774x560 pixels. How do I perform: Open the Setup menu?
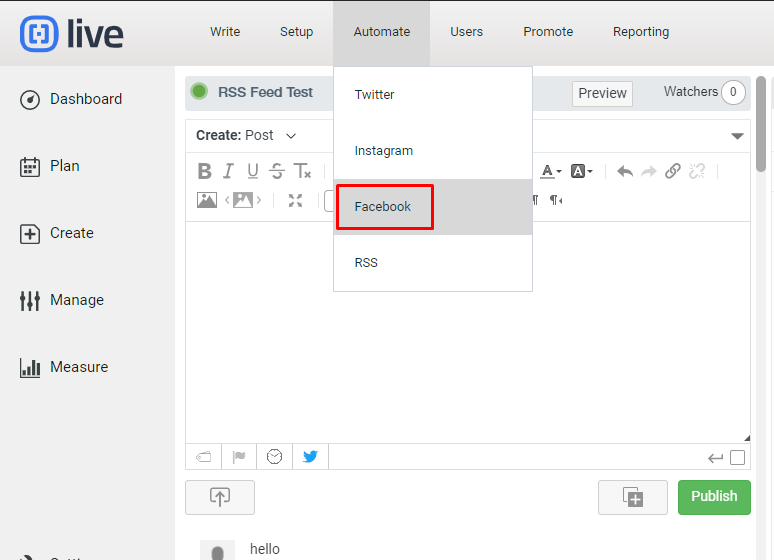pos(297,32)
